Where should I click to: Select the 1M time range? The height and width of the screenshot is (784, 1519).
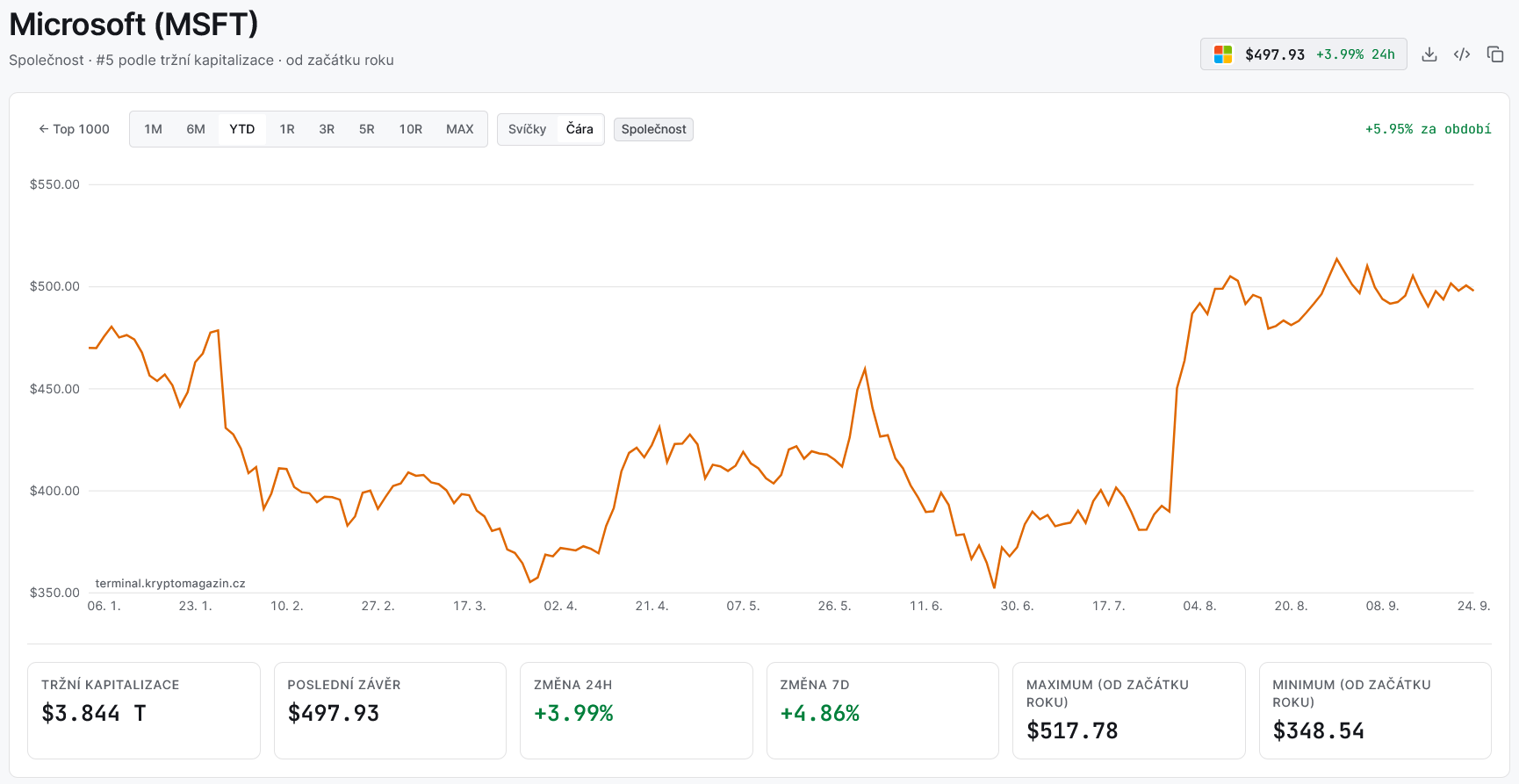point(154,129)
